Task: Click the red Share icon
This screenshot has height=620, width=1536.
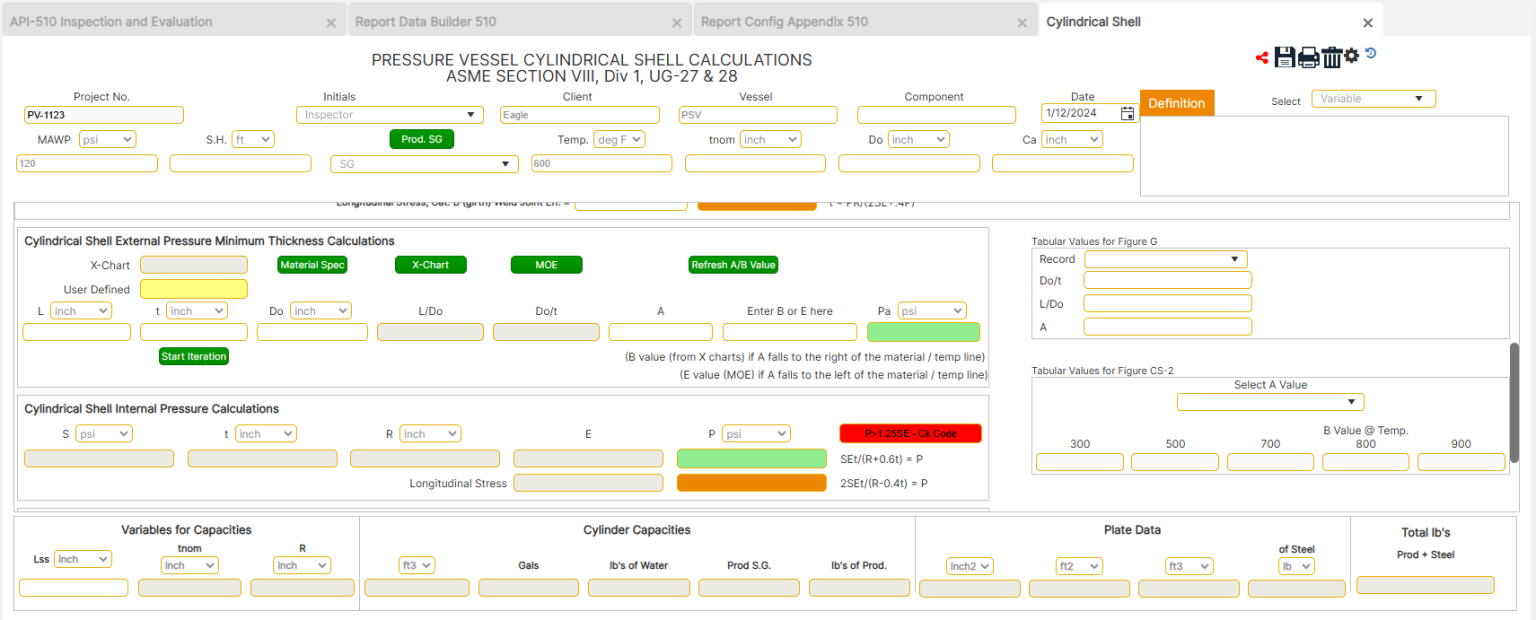Action: (x=1261, y=57)
